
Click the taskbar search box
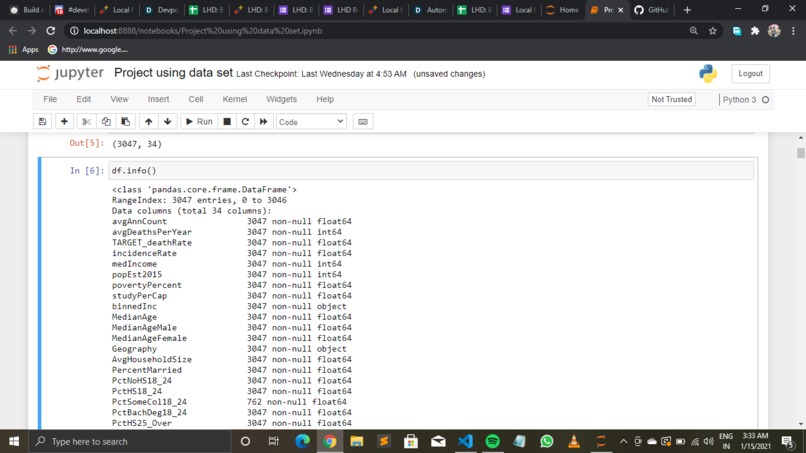(130, 441)
